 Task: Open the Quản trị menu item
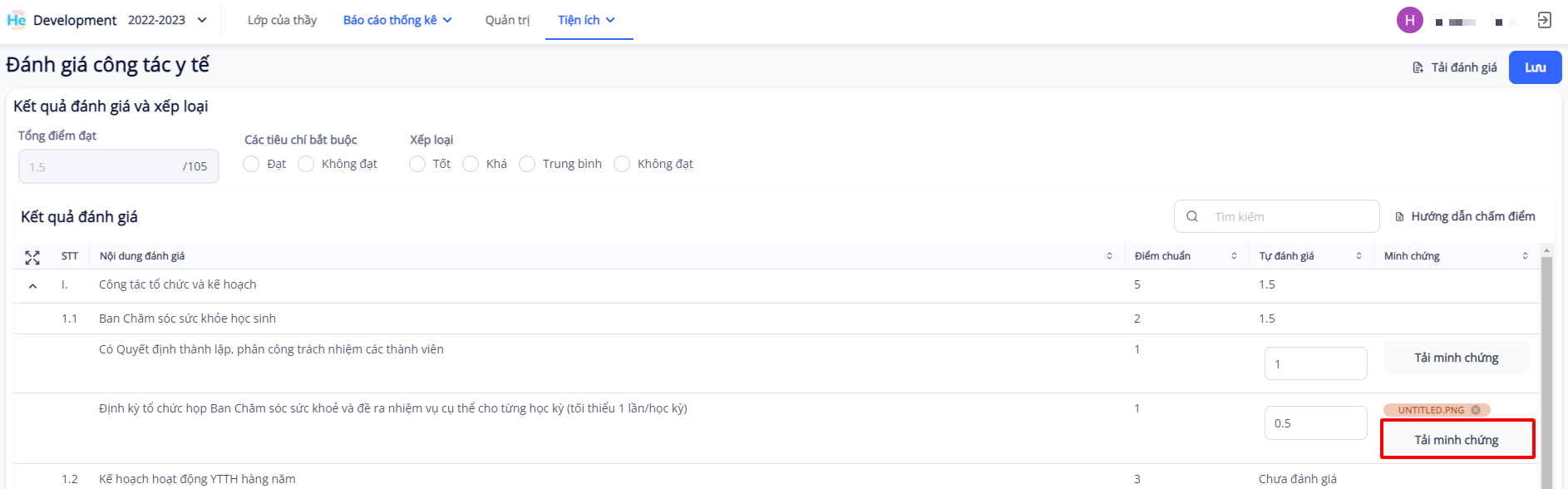click(x=507, y=20)
